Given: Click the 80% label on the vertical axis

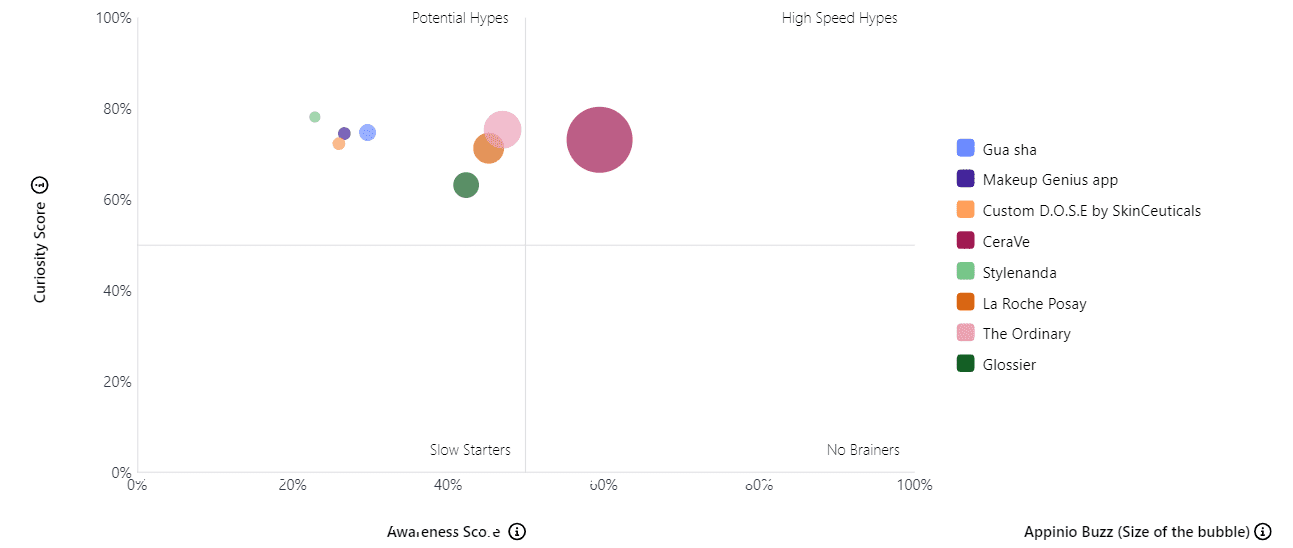Looking at the screenshot, I should pos(116,109).
